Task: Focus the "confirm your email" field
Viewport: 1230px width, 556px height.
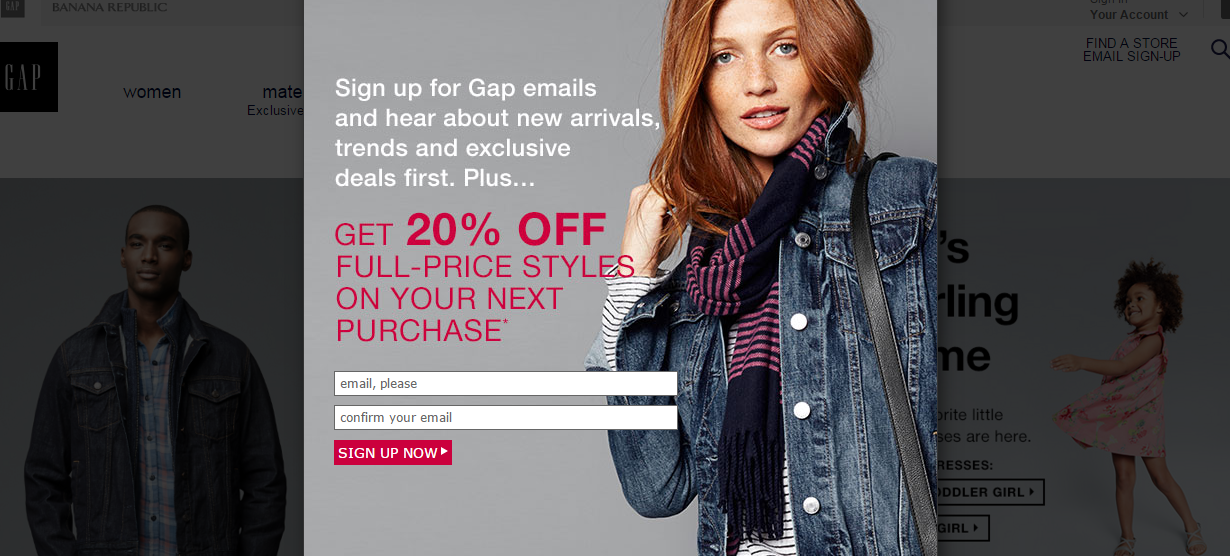Action: (506, 417)
